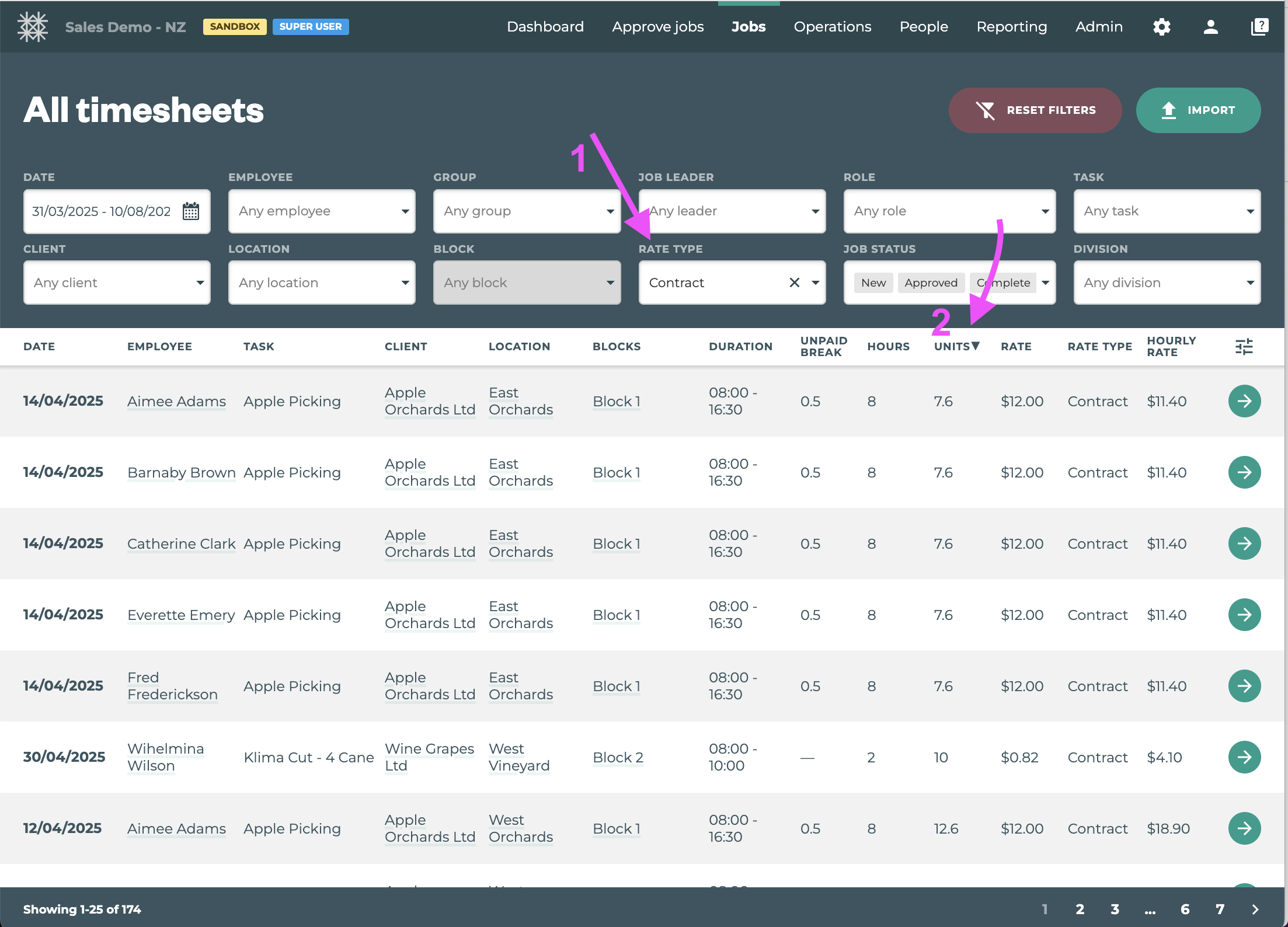Expand the Any employee dropdown
Screen dimensions: 1288x927
[322, 211]
